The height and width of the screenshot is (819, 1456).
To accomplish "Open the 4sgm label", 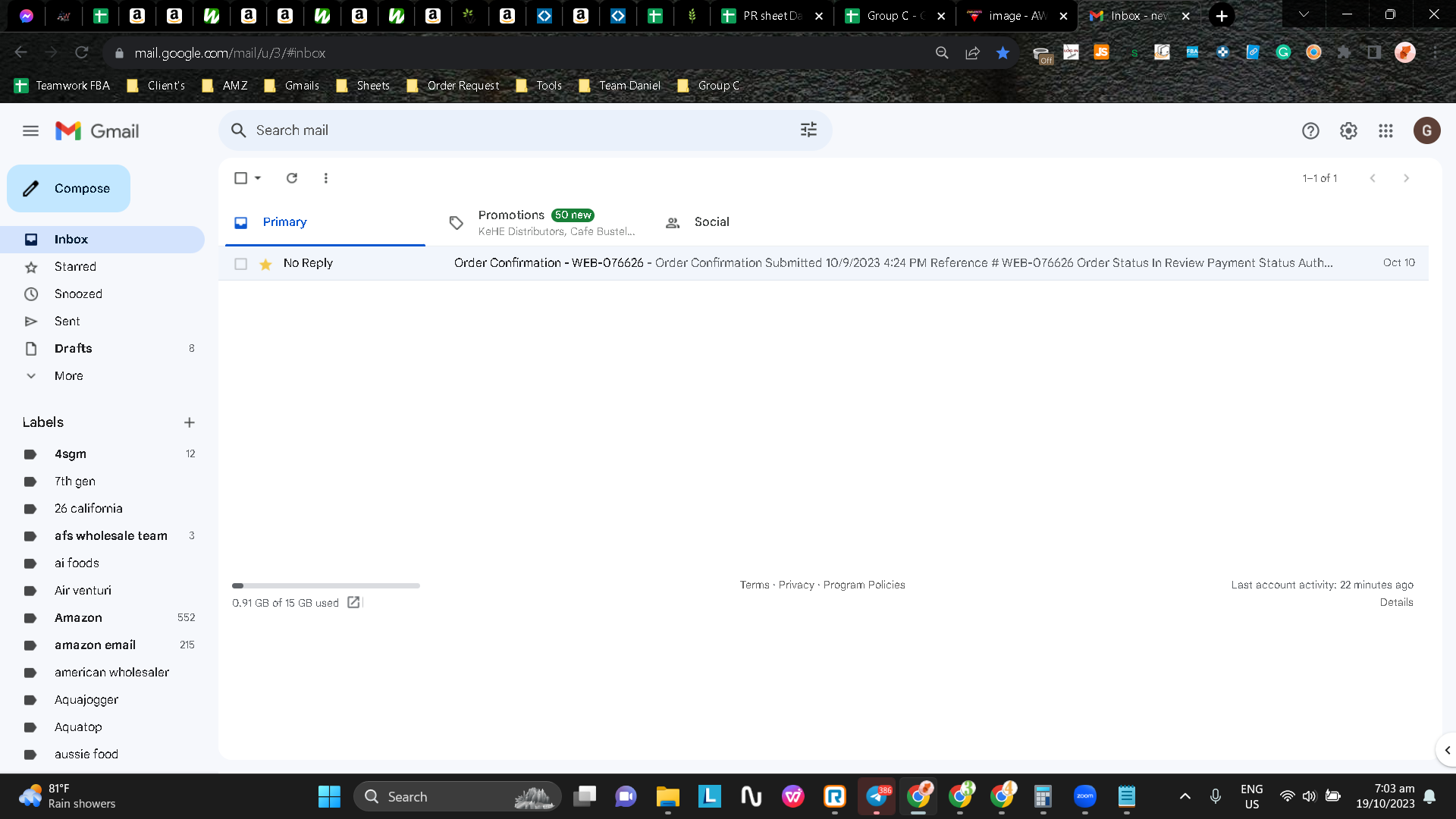I will [x=71, y=454].
